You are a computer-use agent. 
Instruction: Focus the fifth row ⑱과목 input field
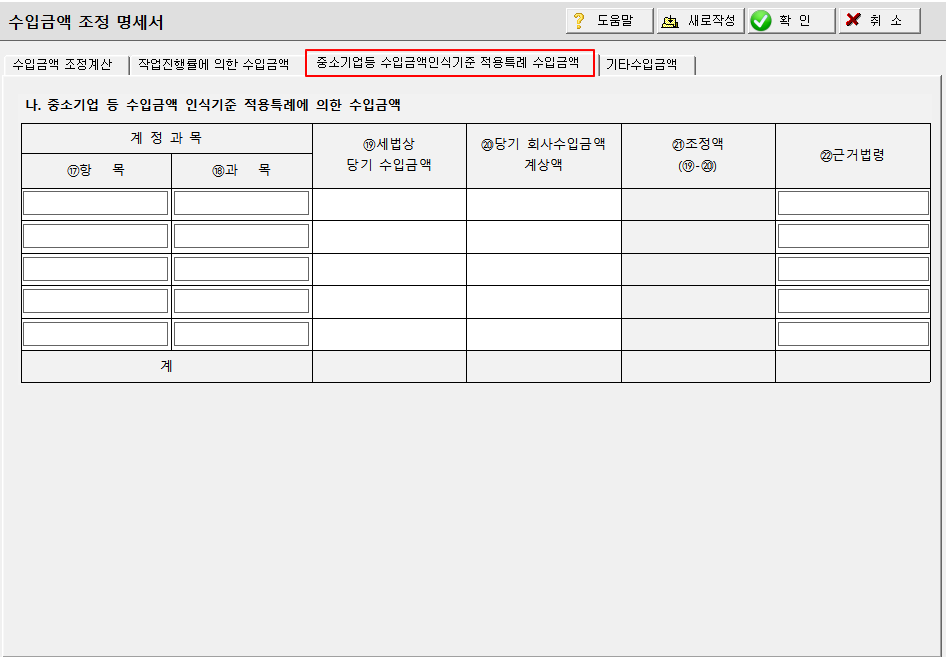click(241, 334)
